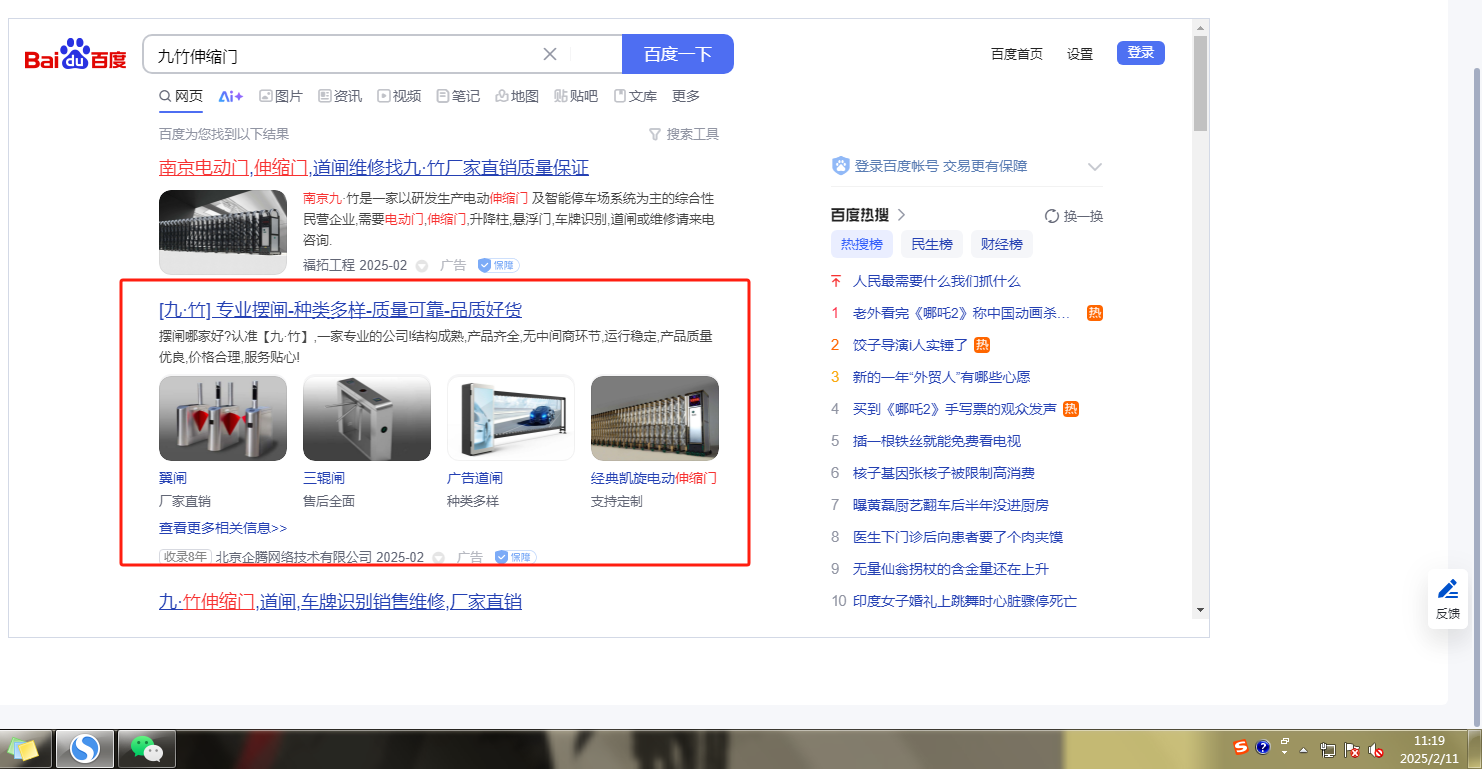The image size is (1482, 769).
Task: Select the 网页 tab
Action: (181, 96)
